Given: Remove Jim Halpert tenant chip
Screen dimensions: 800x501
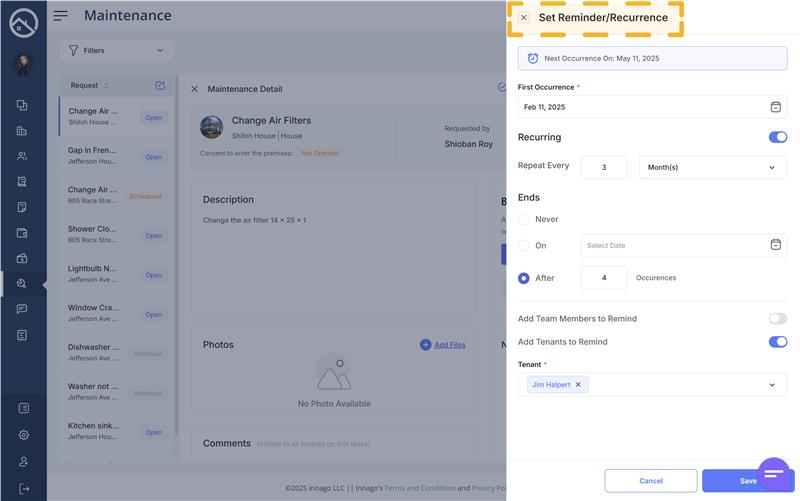Looking at the screenshot, I should click(x=578, y=384).
